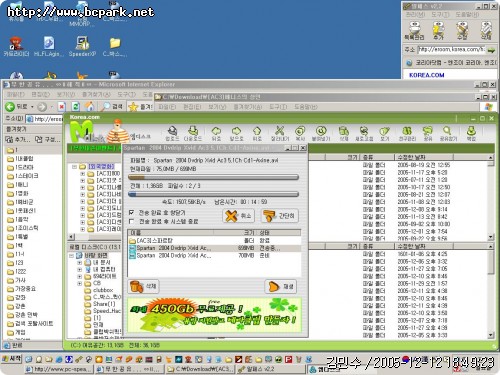Click the 삭제 button below the transfer list
Image resolution: width=500 pixels, height=375 pixels.
tap(144, 287)
